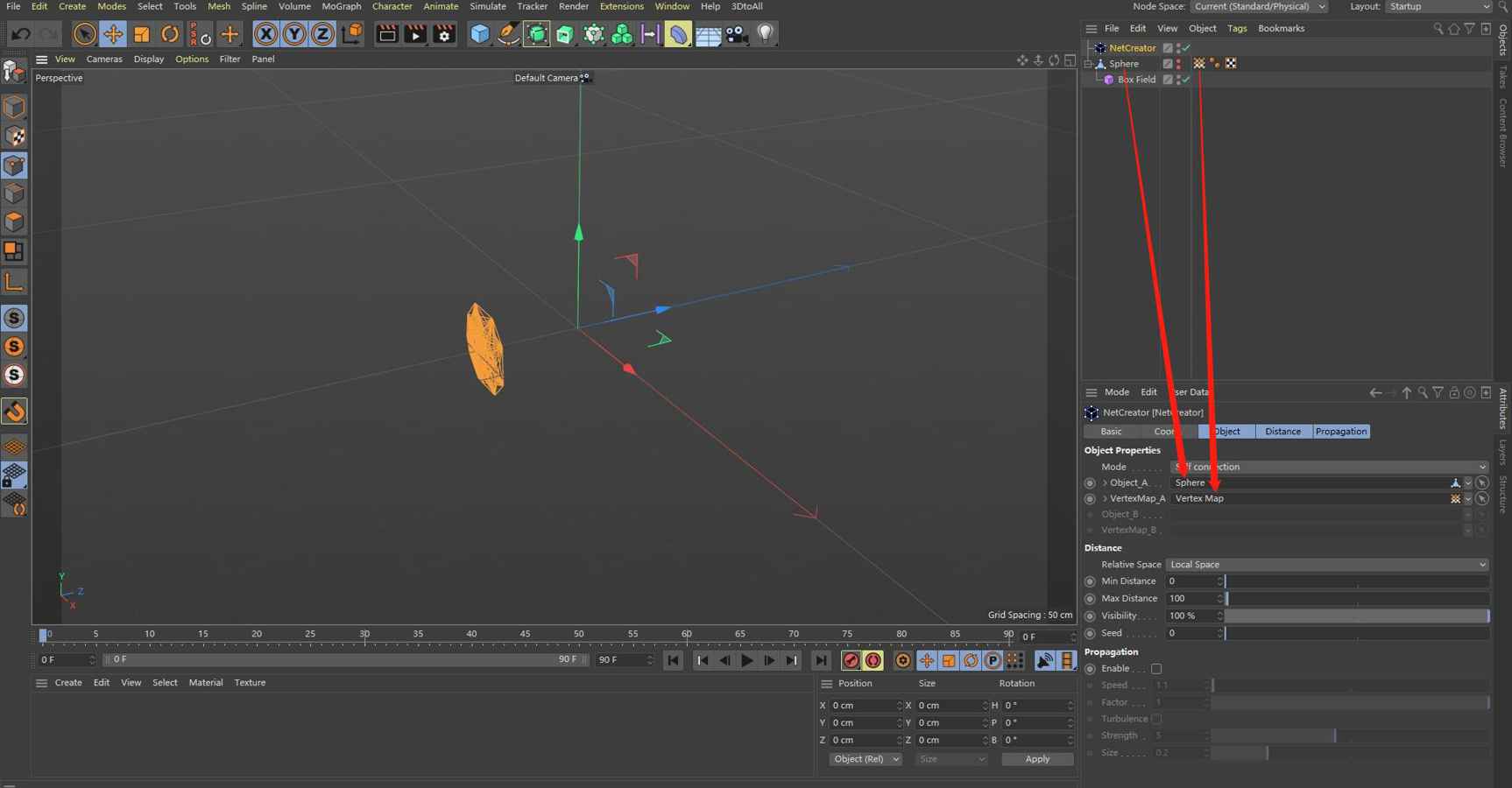The image size is (1512, 788).
Task: Click Record Active Objects button
Action: point(851,661)
